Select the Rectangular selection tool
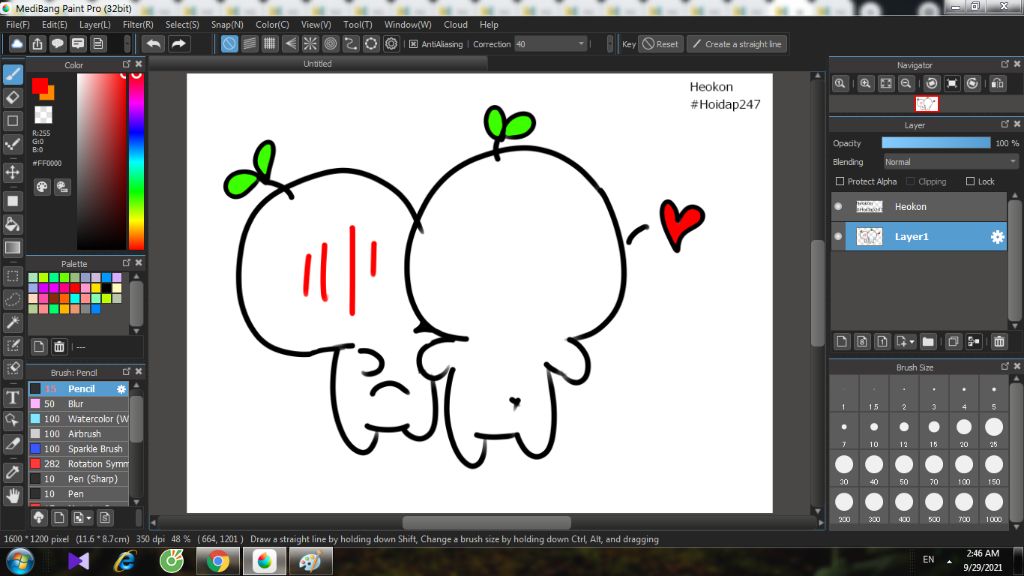Screen dimensions: 1024x576 12,276
